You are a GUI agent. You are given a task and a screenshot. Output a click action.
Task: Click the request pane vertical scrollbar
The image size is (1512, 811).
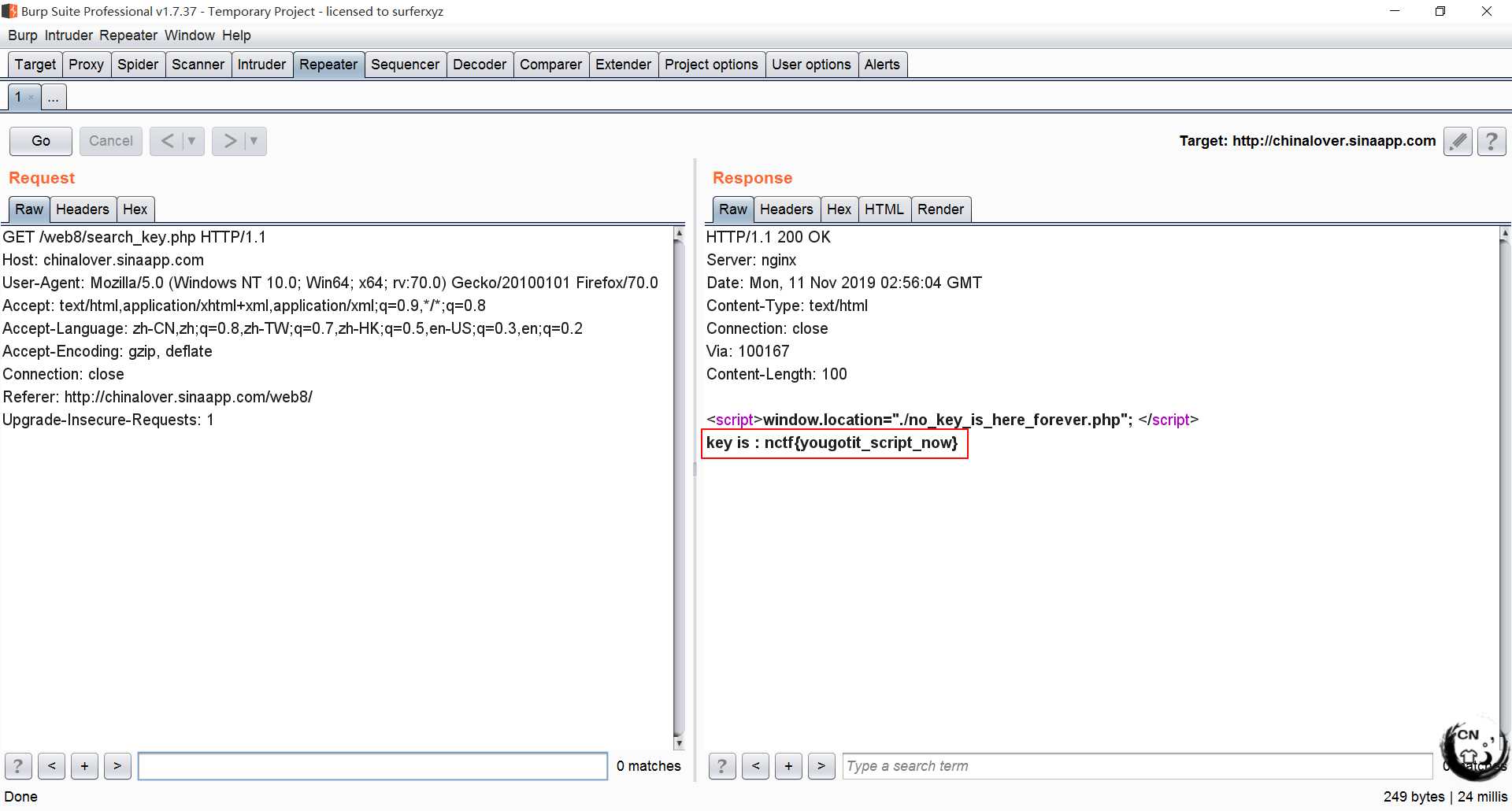click(679, 488)
